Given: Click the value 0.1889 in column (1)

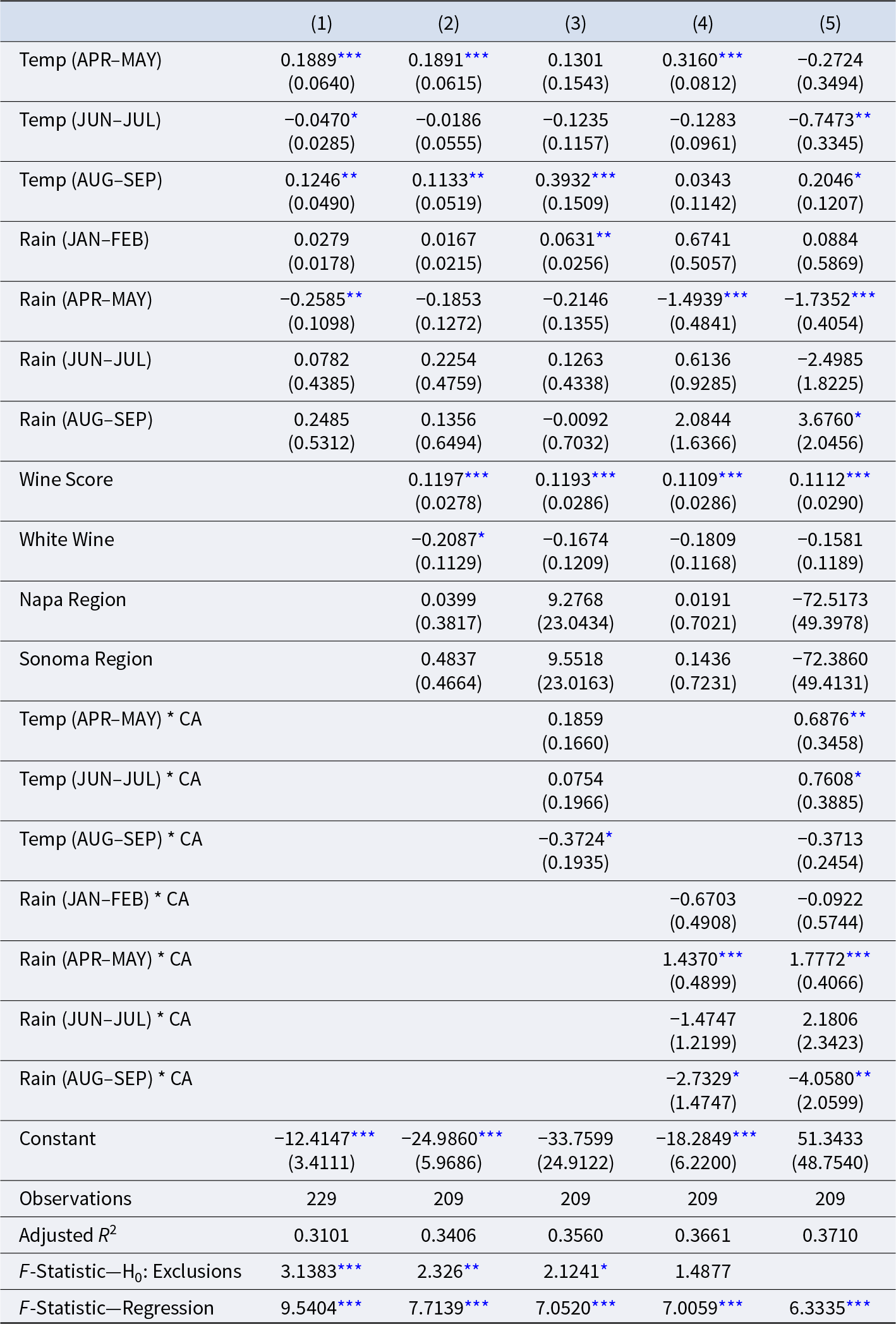Looking at the screenshot, I should point(308,60).
